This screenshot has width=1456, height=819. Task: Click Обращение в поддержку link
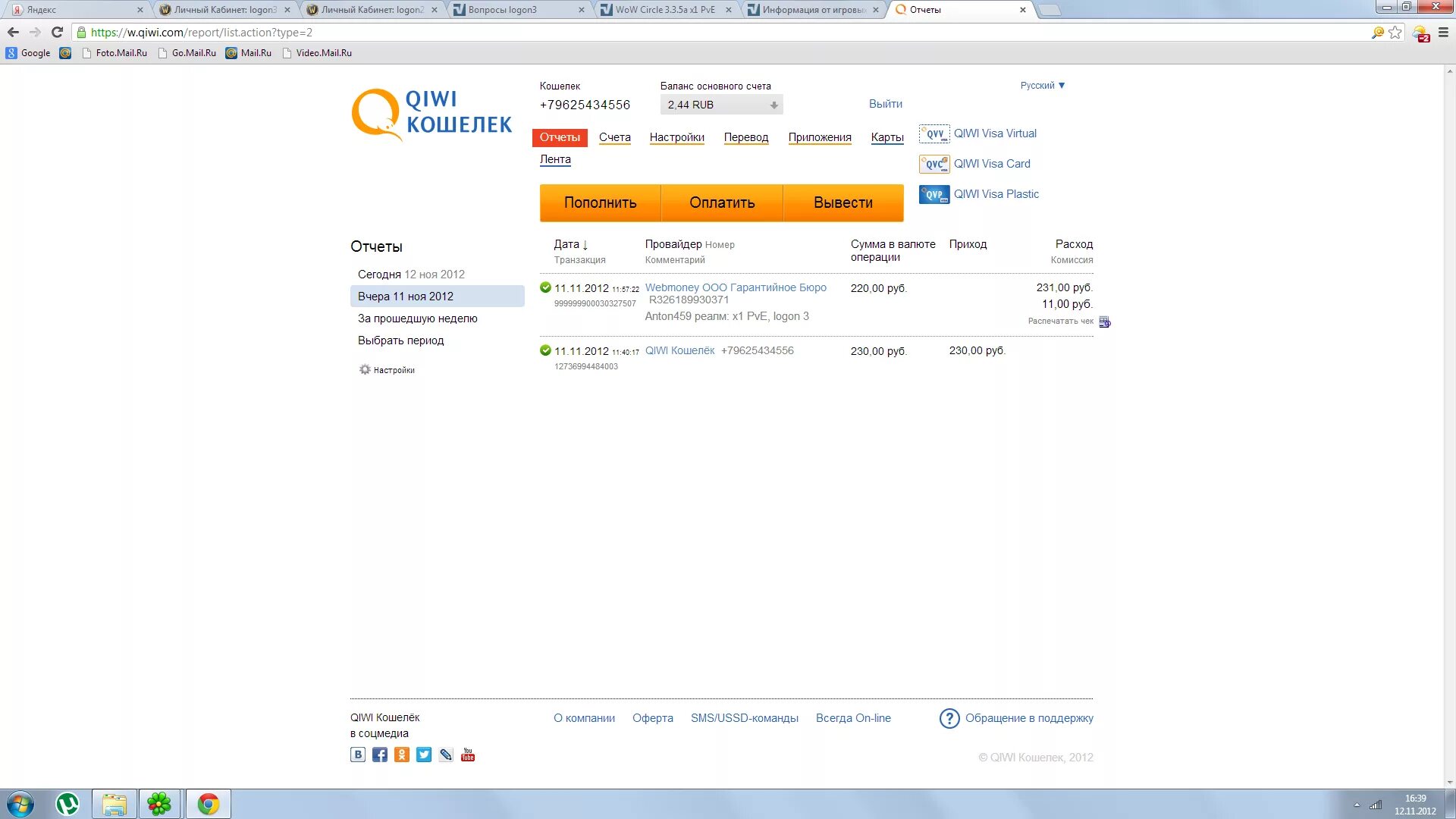[x=1028, y=718]
